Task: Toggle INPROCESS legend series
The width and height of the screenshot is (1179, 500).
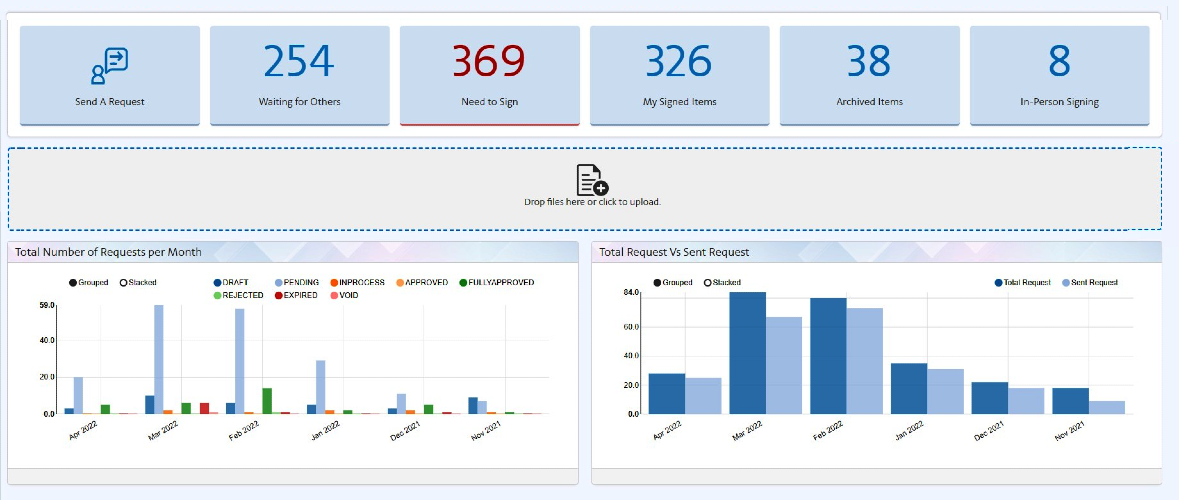Action: (357, 283)
